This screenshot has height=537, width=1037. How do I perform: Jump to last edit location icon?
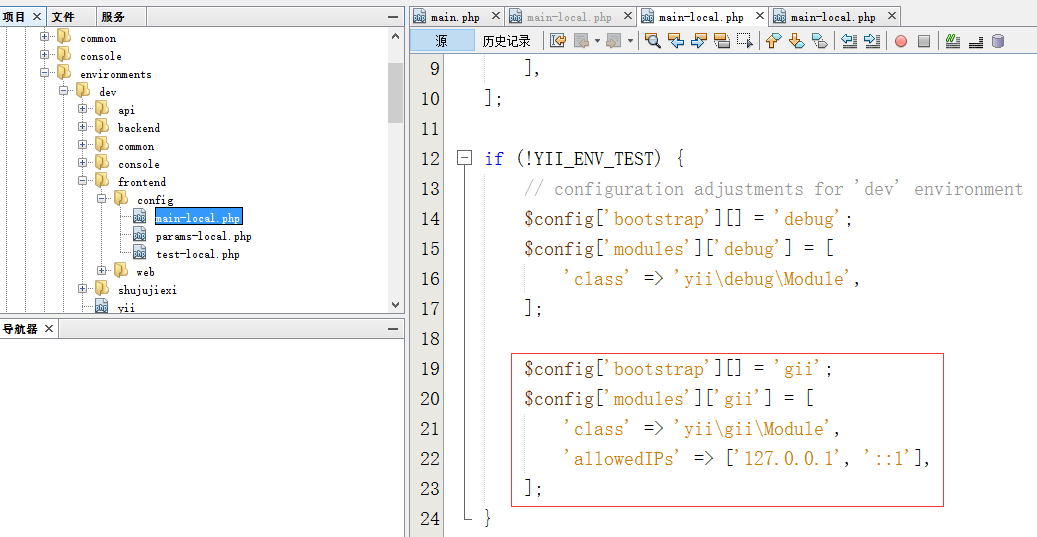point(558,41)
